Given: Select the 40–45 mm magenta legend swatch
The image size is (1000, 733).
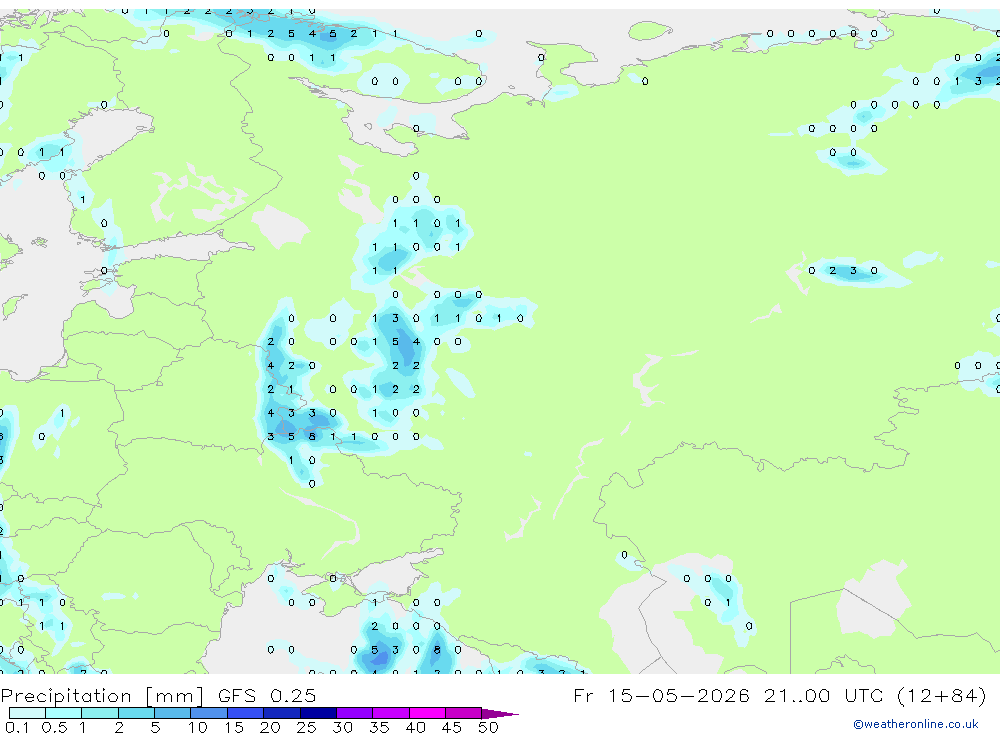Looking at the screenshot, I should pos(427,713).
